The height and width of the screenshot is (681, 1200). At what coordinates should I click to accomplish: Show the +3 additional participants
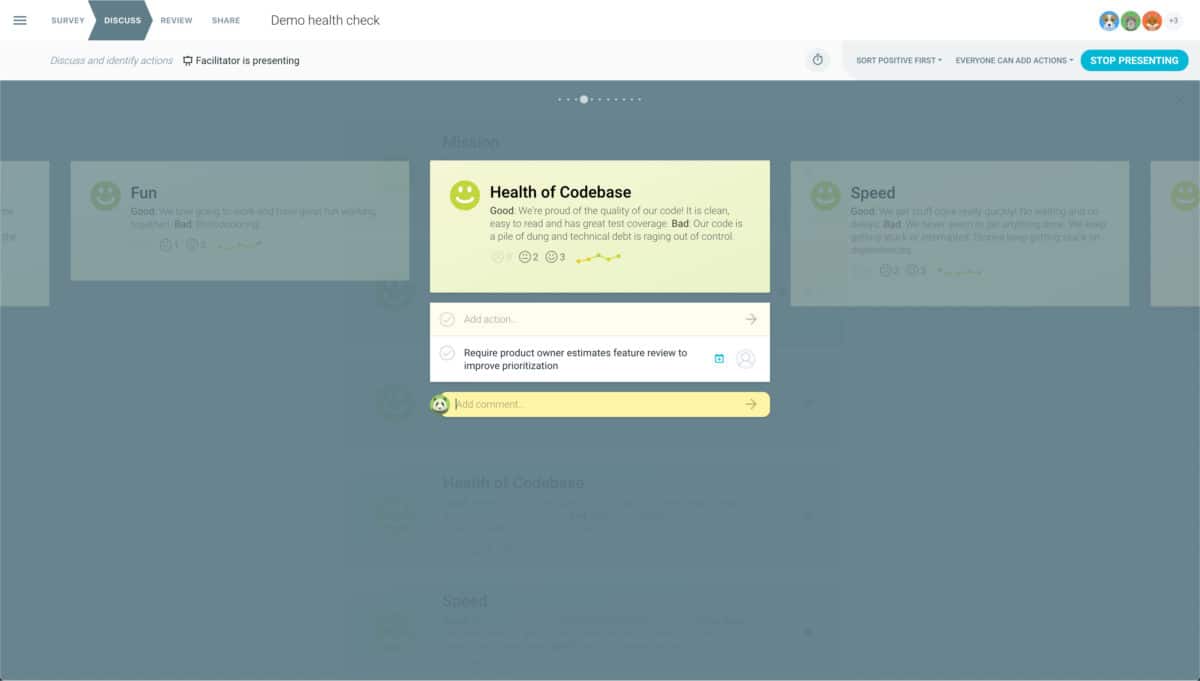(1174, 21)
